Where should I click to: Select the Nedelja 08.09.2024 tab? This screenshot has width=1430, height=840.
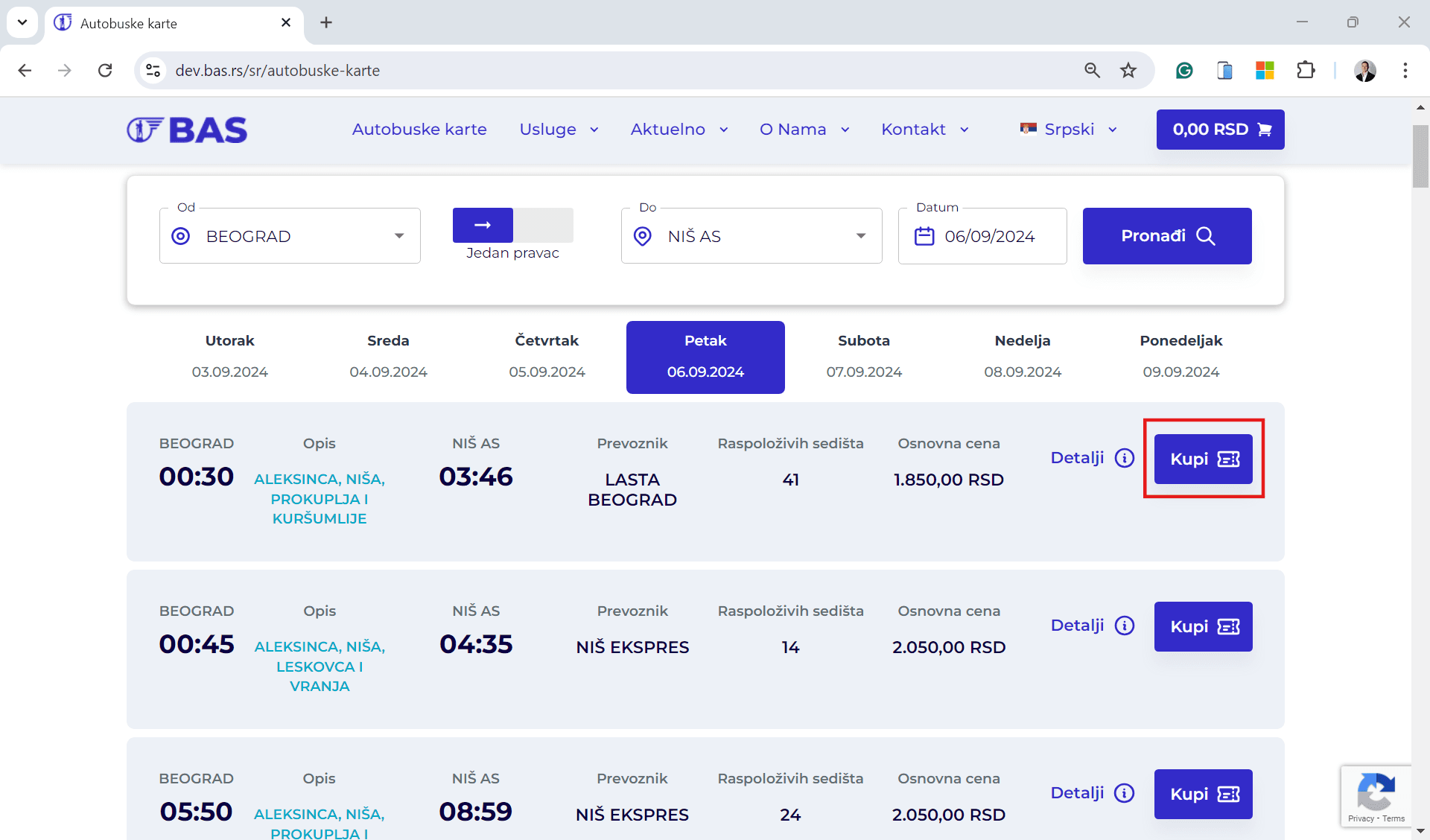click(1023, 357)
